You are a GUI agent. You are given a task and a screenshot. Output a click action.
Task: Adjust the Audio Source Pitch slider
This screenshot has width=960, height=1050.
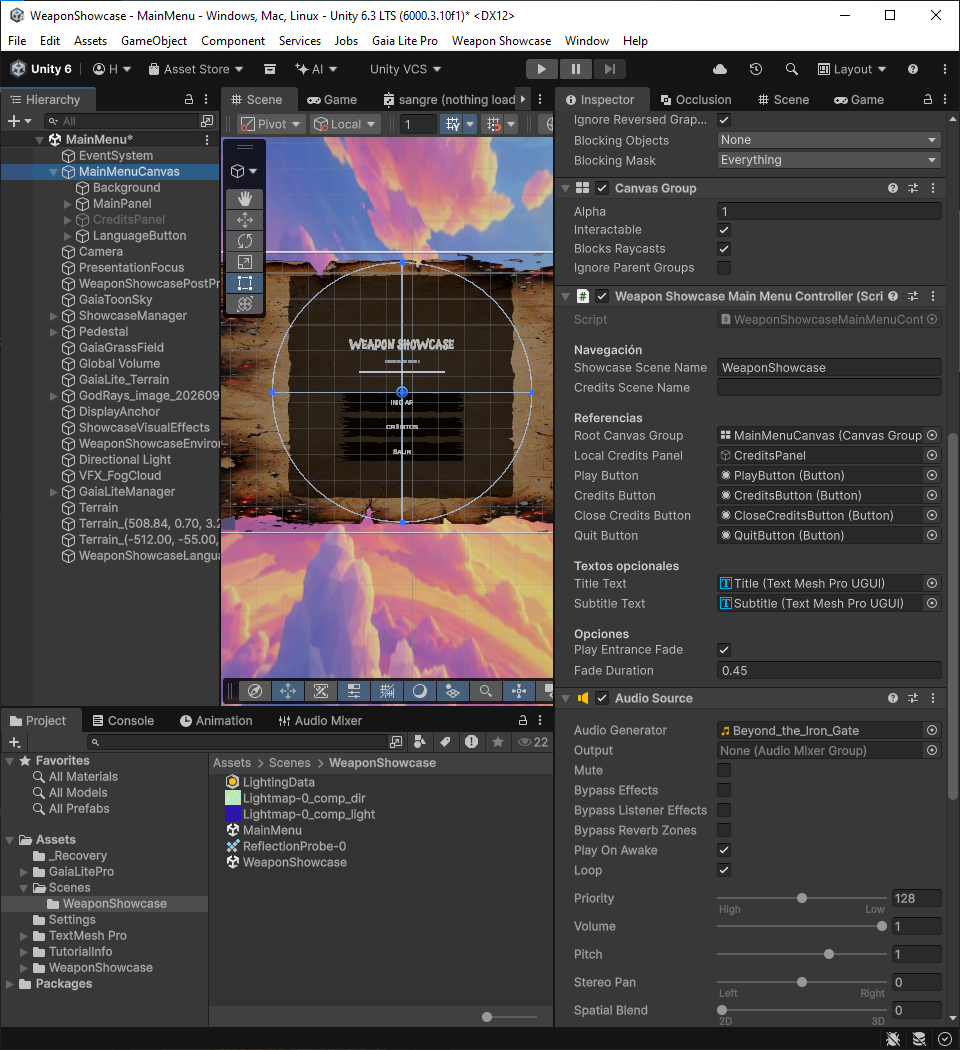(802, 954)
